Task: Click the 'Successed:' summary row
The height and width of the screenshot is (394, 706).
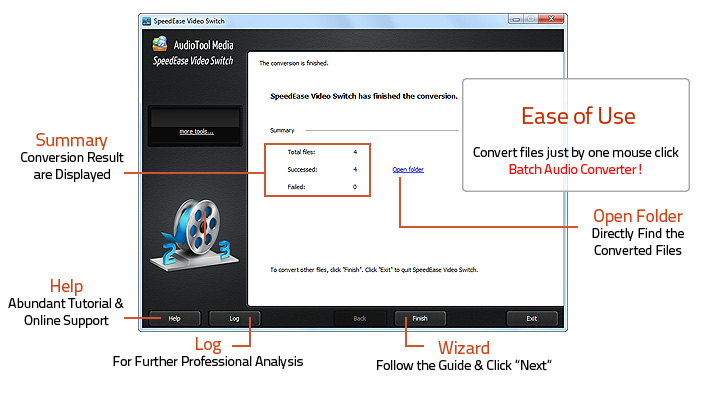Action: click(322, 170)
